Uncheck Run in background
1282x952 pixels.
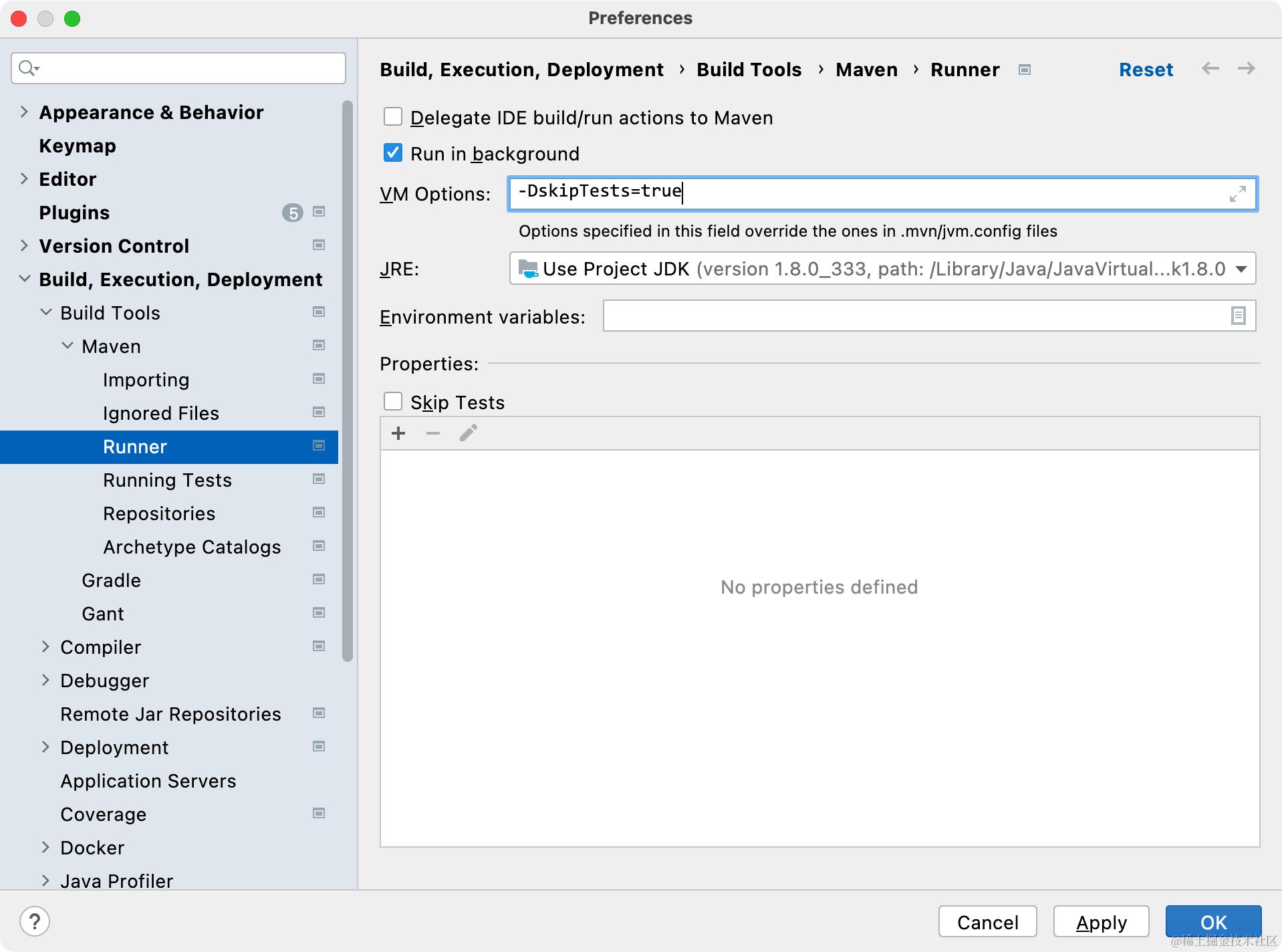[393, 153]
